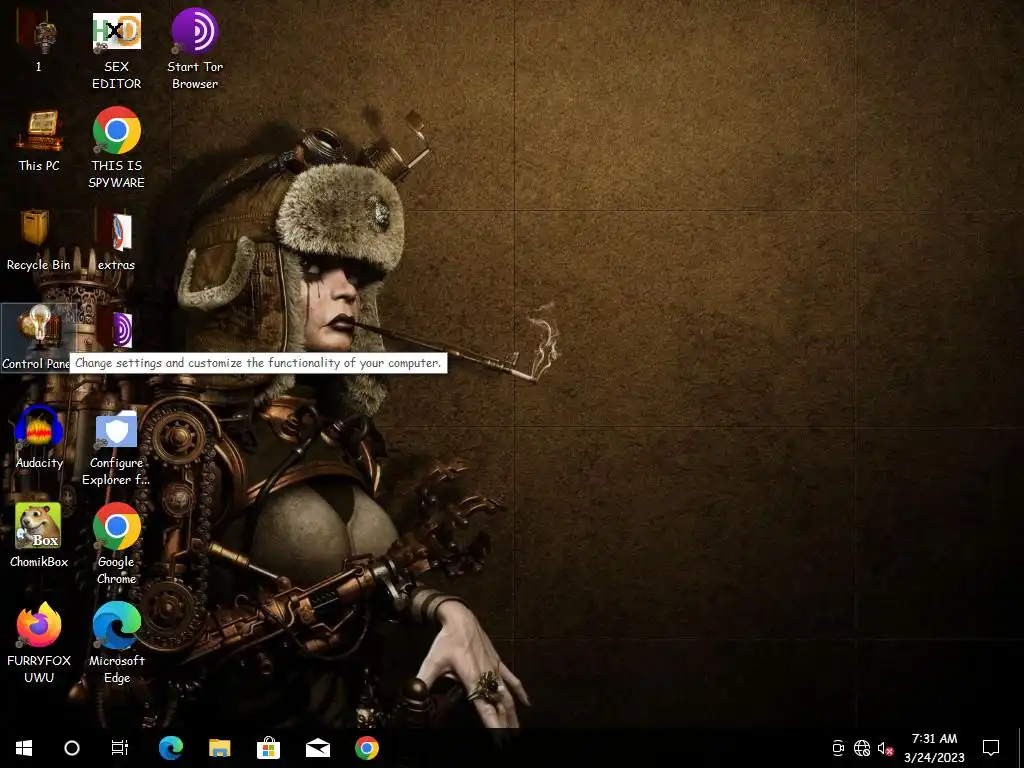Click the Meet Now tray icon
Viewport: 1024px width, 768px height.
point(839,748)
